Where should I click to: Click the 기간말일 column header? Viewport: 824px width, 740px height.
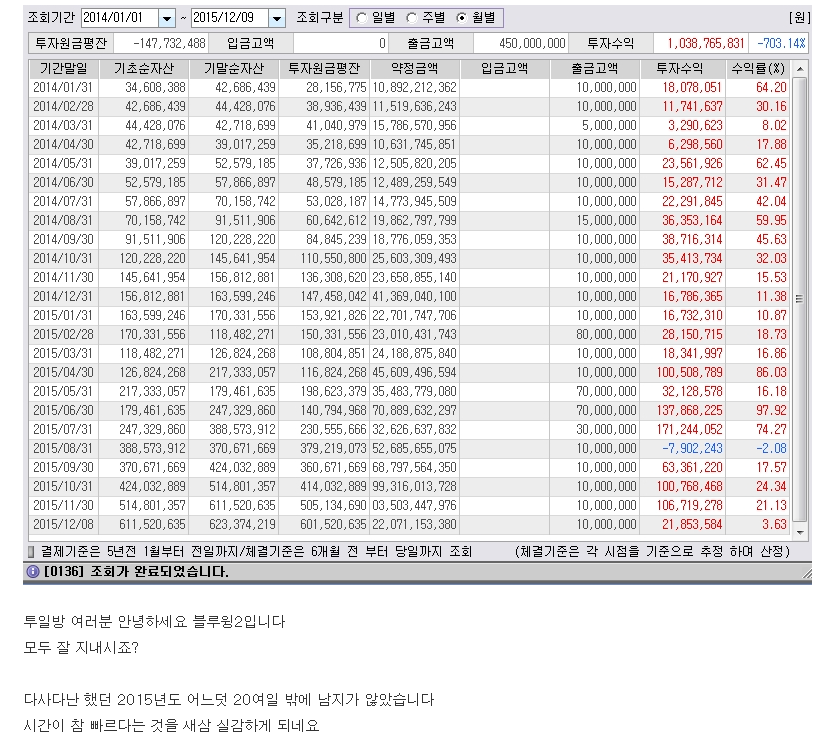[61, 68]
